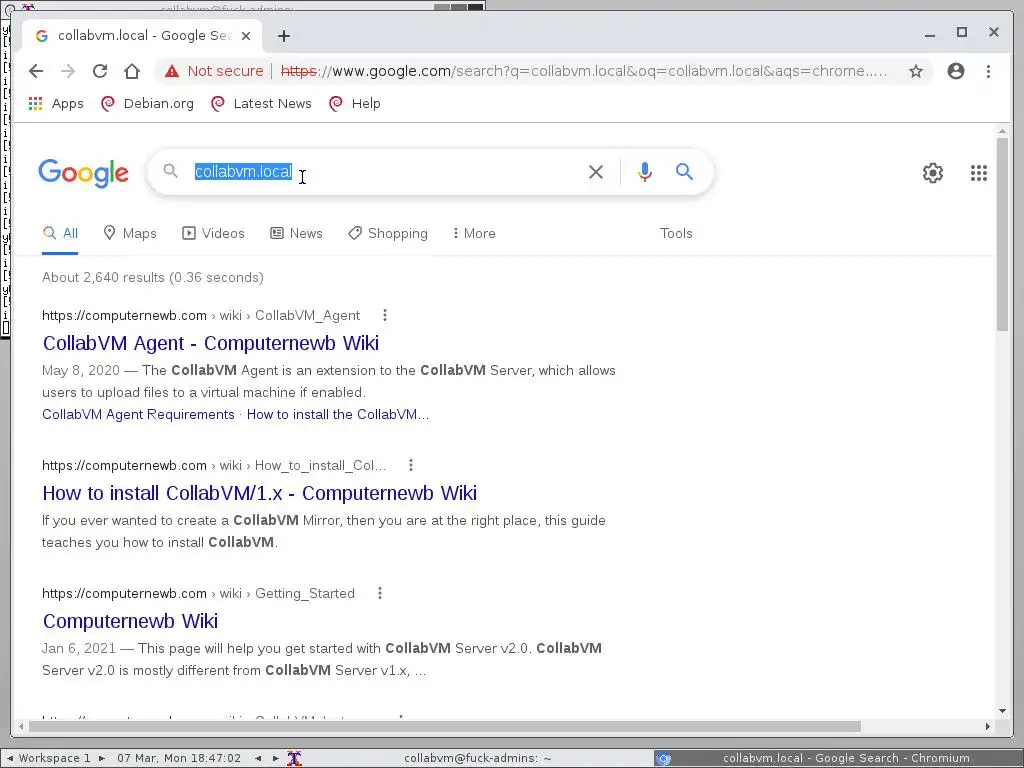Switch to terminal collabvm@fuck-admins in taskbar
Image resolution: width=1024 pixels, height=768 pixels.
(477, 758)
